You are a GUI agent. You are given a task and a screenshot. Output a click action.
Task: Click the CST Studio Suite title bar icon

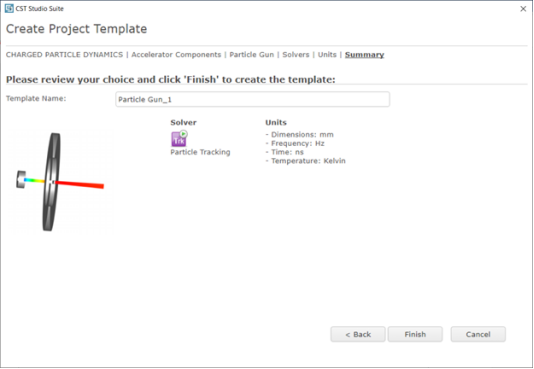click(x=9, y=9)
